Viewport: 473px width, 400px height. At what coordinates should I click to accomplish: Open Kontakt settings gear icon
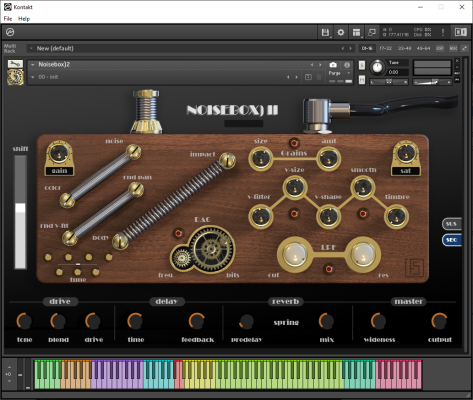point(341,32)
